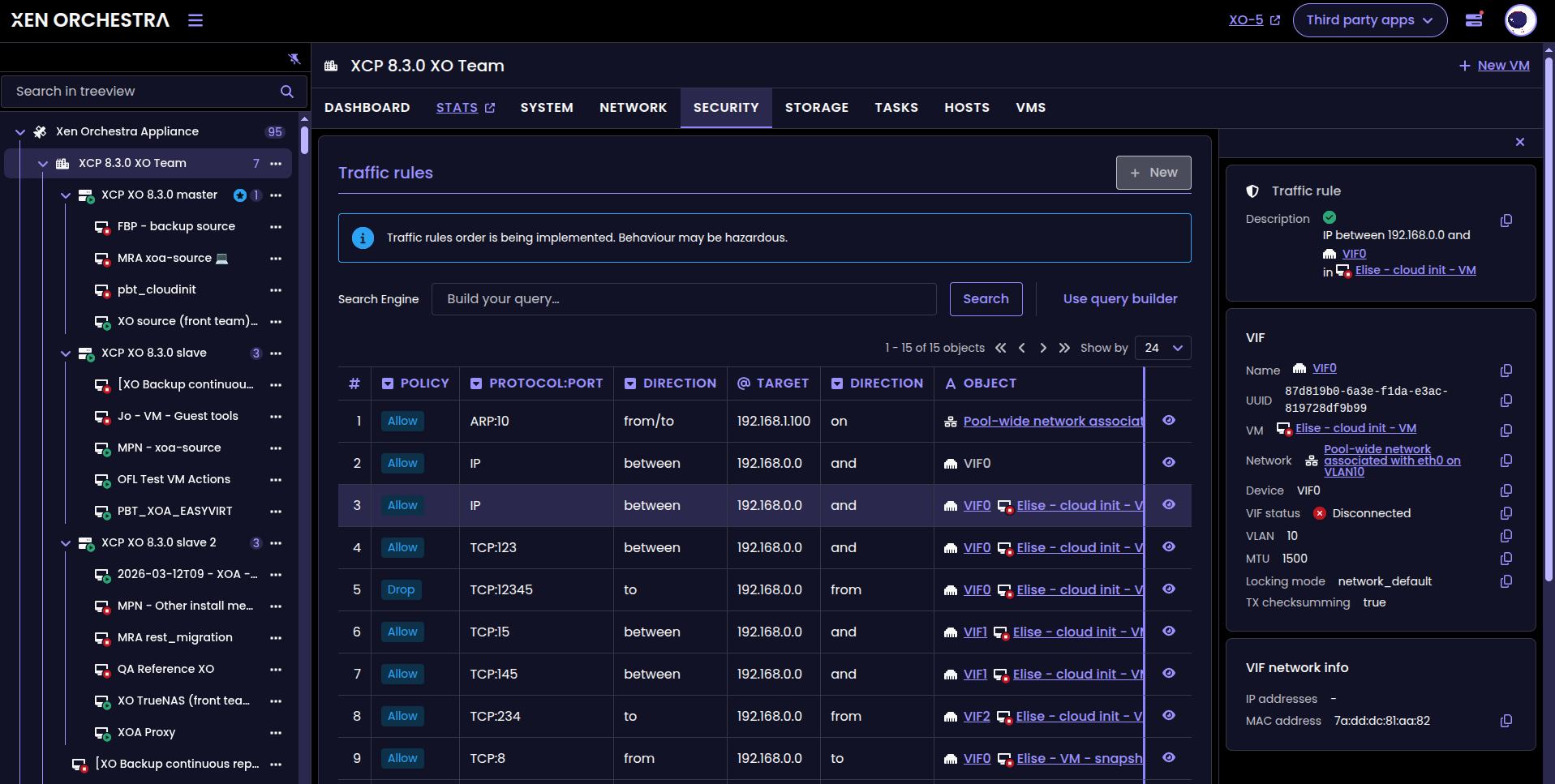
Task: Open the tasks icon in top bar
Action: [x=1474, y=20]
